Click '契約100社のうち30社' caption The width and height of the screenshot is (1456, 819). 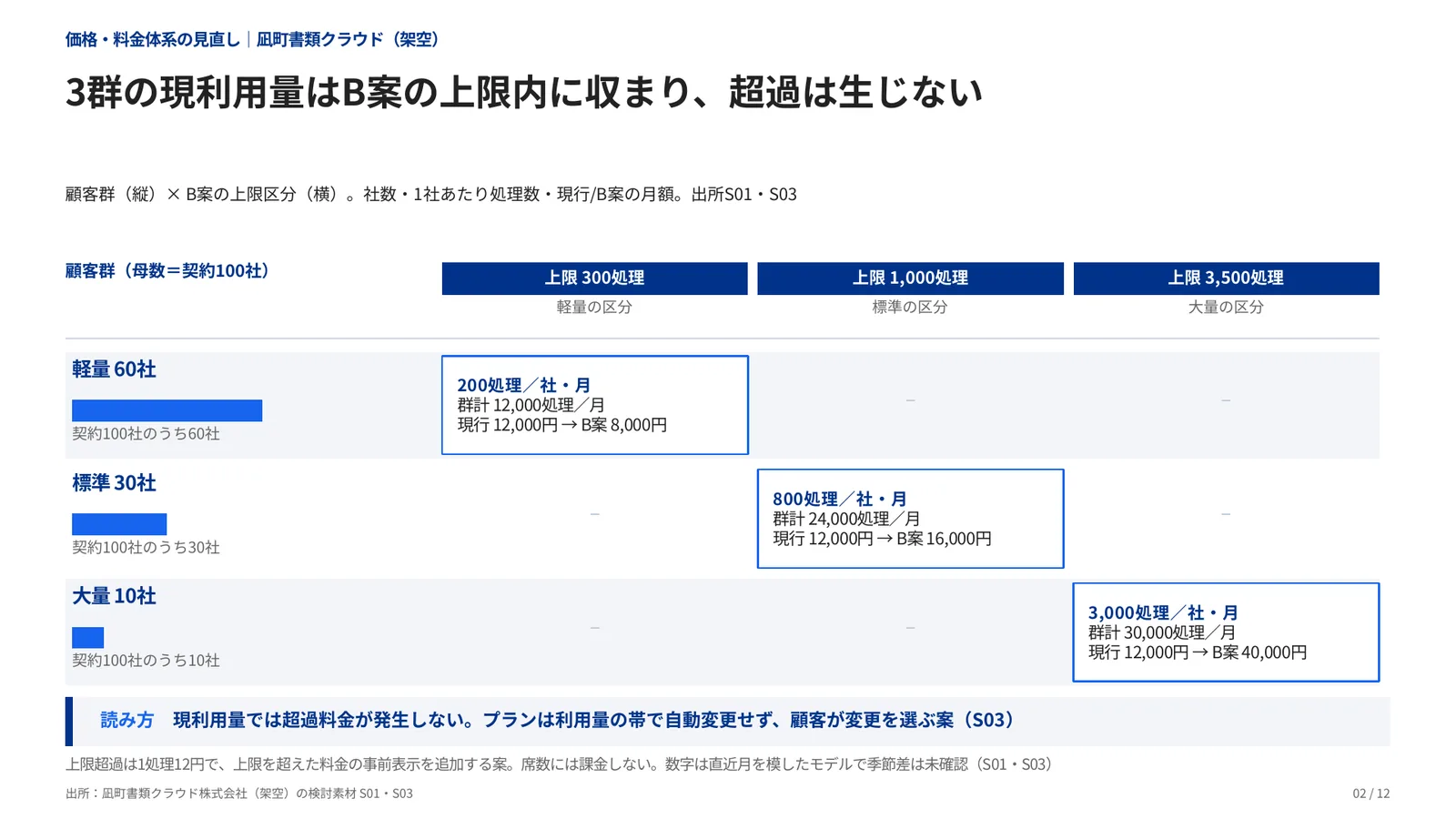[x=147, y=548]
